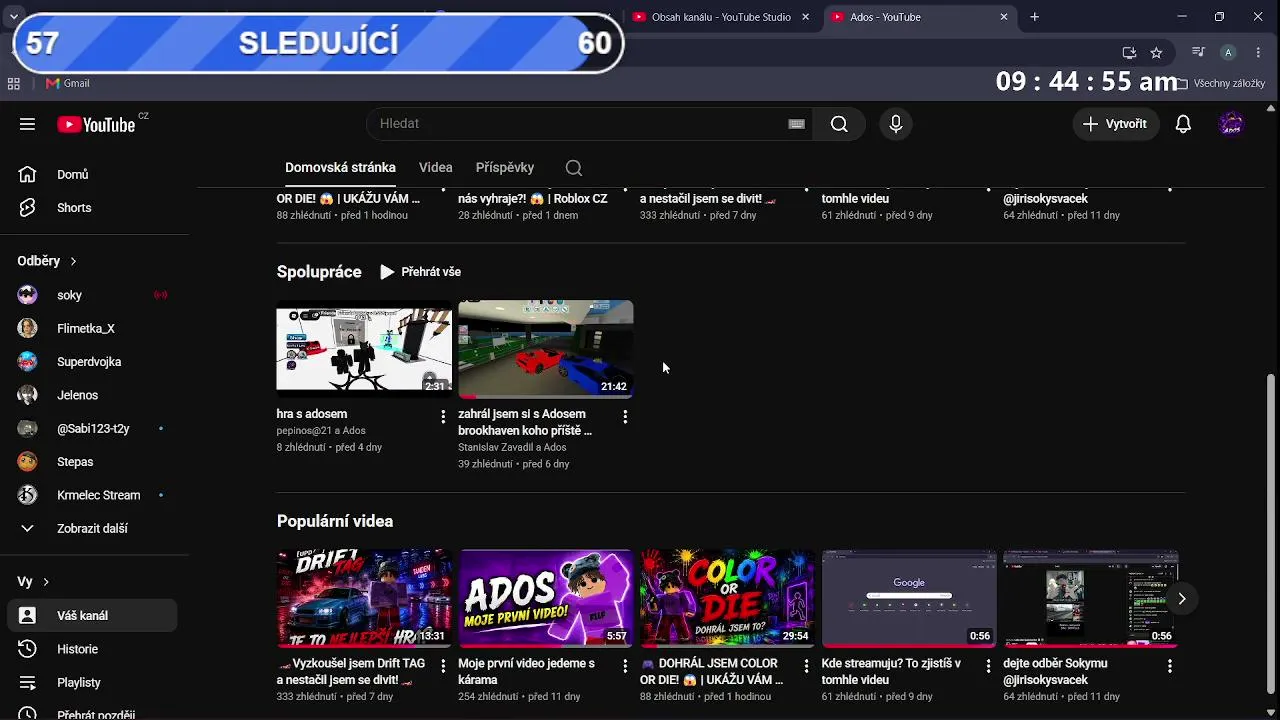Open the 'hra s adosem' video title
The width and height of the screenshot is (1280, 720).
click(x=312, y=414)
